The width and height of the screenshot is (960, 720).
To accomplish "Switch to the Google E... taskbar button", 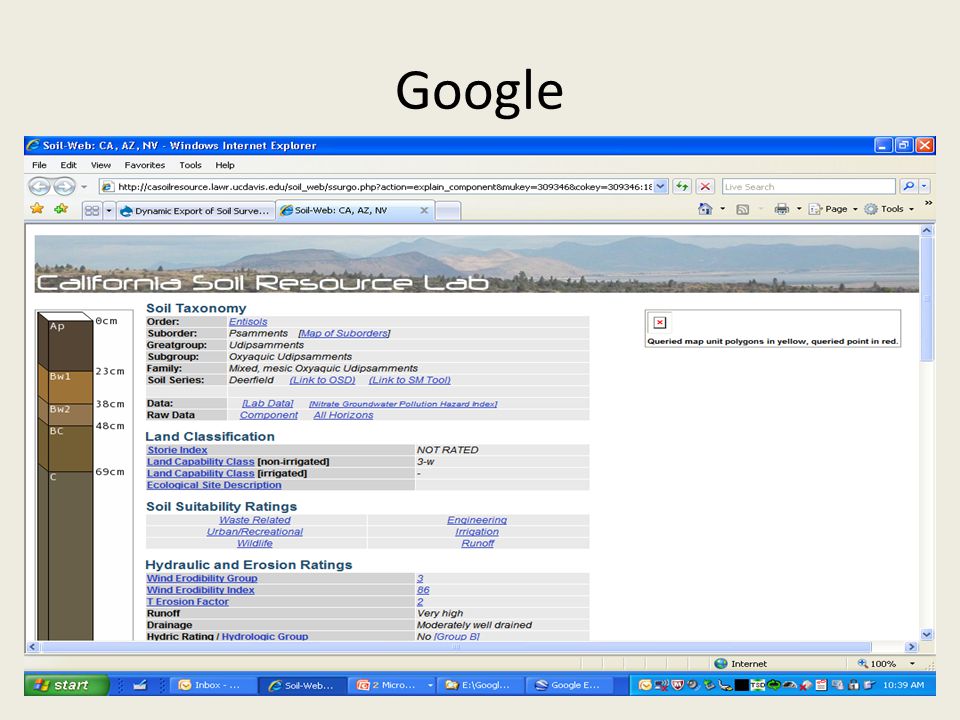I will (x=570, y=685).
